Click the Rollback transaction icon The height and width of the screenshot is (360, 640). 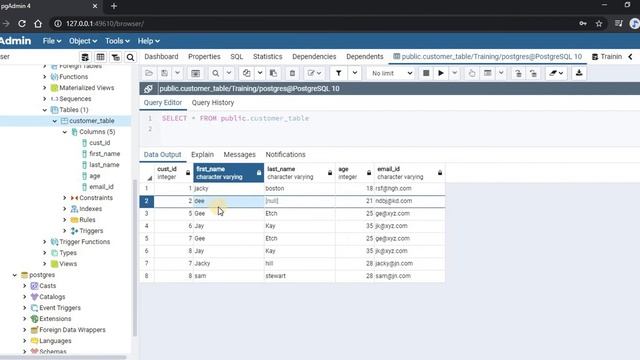point(533,73)
